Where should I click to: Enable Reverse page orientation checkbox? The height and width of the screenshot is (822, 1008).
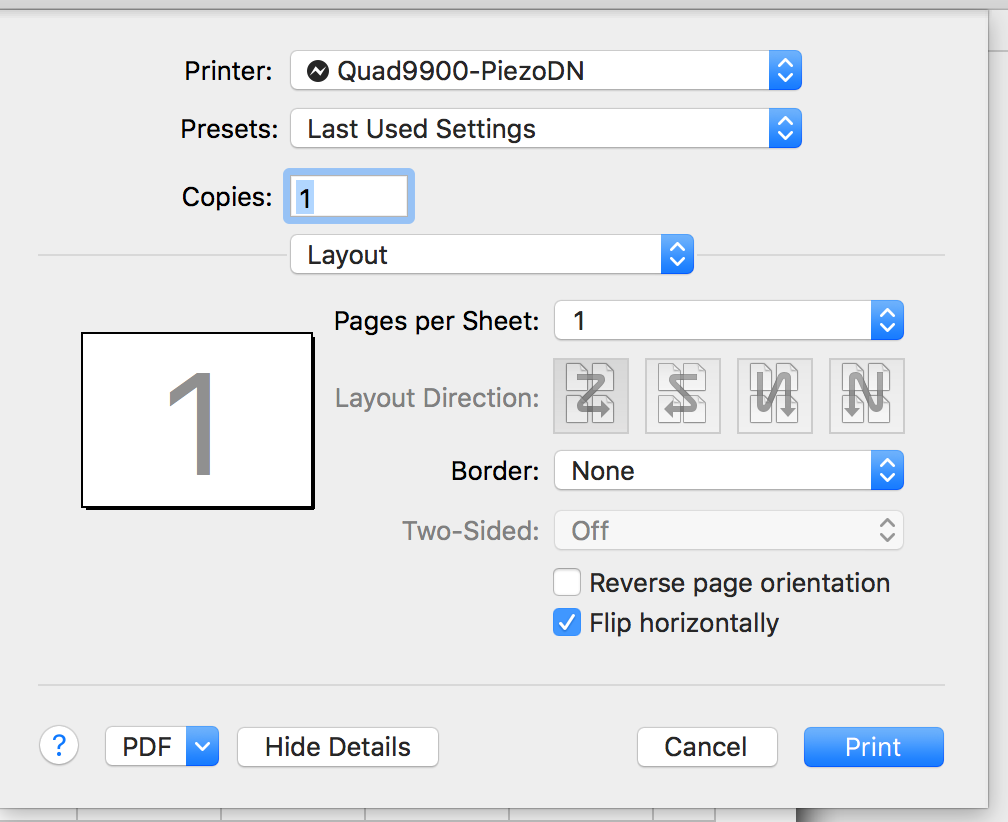point(567,583)
